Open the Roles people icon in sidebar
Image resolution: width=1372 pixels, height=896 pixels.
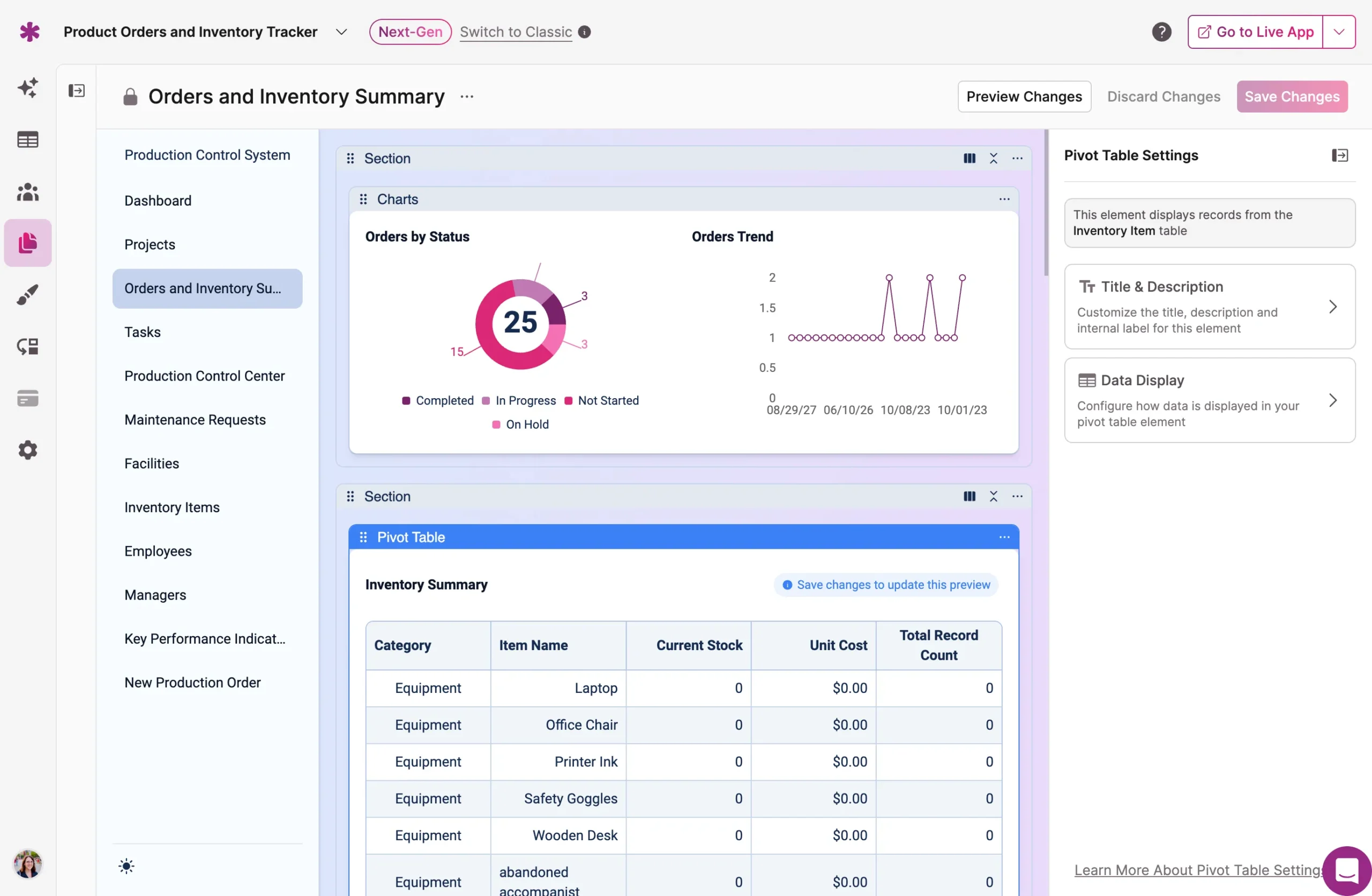pyautogui.click(x=28, y=191)
